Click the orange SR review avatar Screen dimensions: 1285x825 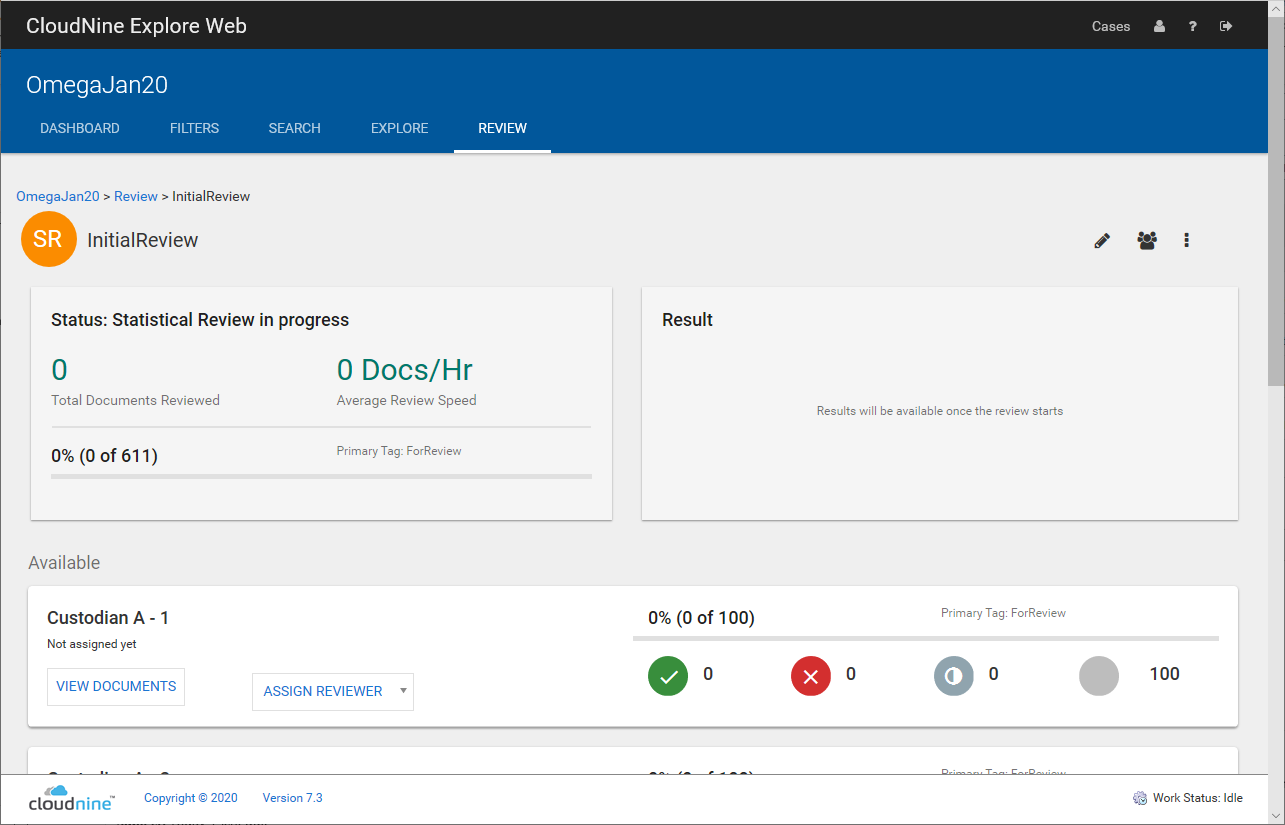(49, 239)
